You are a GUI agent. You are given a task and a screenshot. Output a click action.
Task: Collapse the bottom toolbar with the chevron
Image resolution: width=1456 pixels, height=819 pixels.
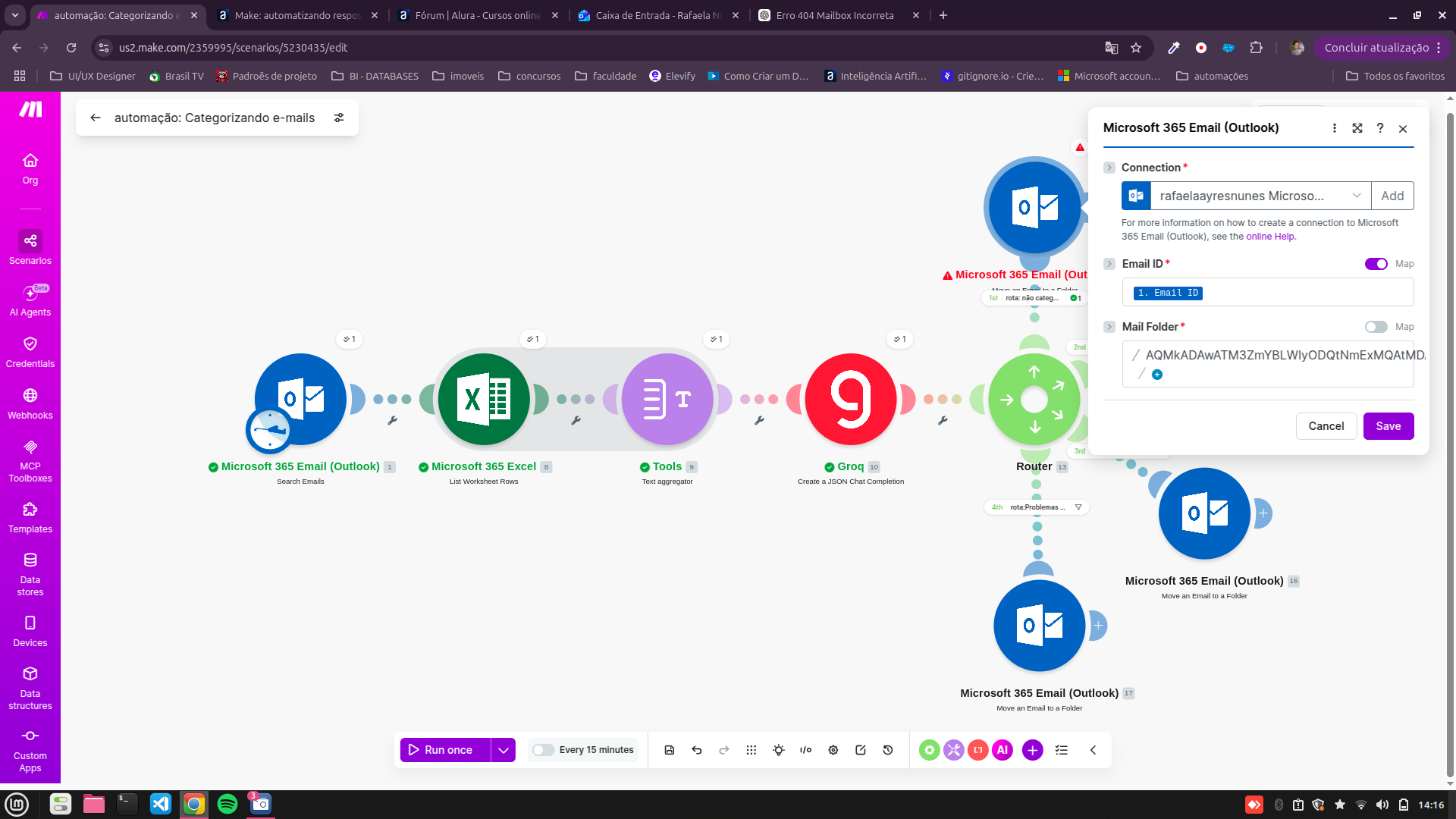(x=1093, y=750)
